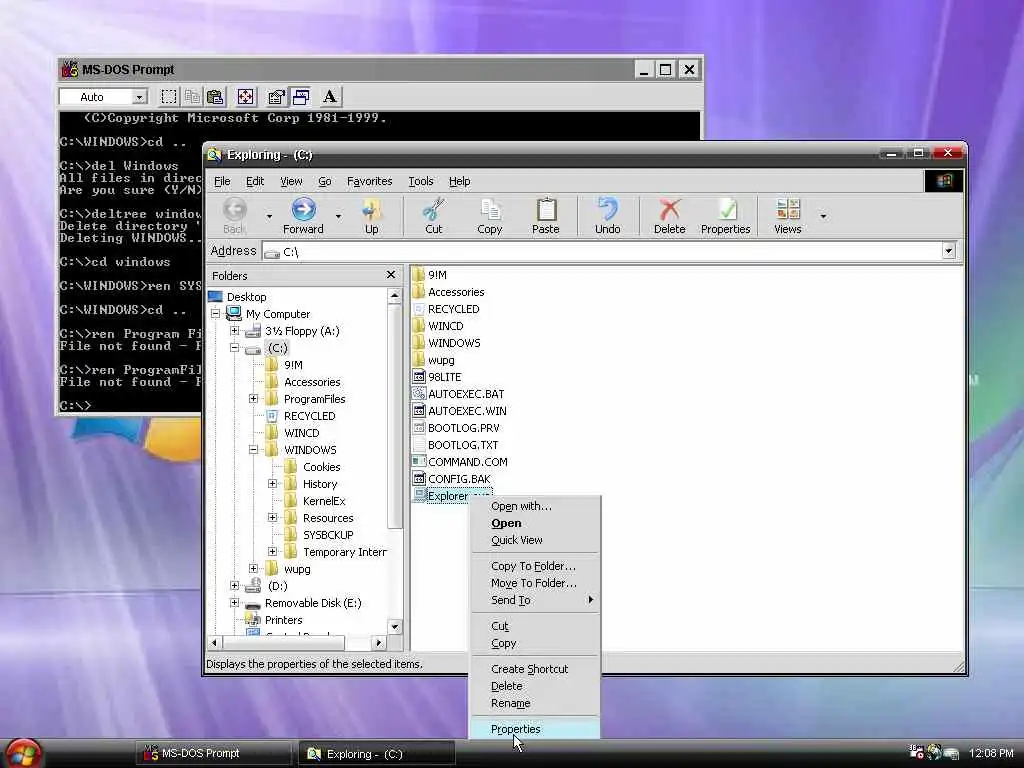The image size is (1024, 768).
Task: Toggle Full screen icon in MS-DOS Prompt
Action: (x=246, y=97)
